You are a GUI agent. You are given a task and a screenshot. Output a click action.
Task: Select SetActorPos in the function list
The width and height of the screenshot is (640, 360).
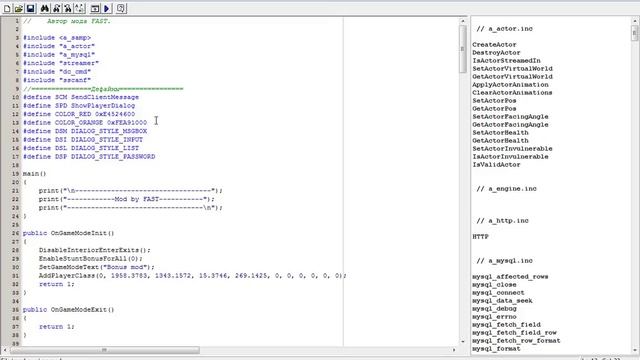click(x=494, y=100)
